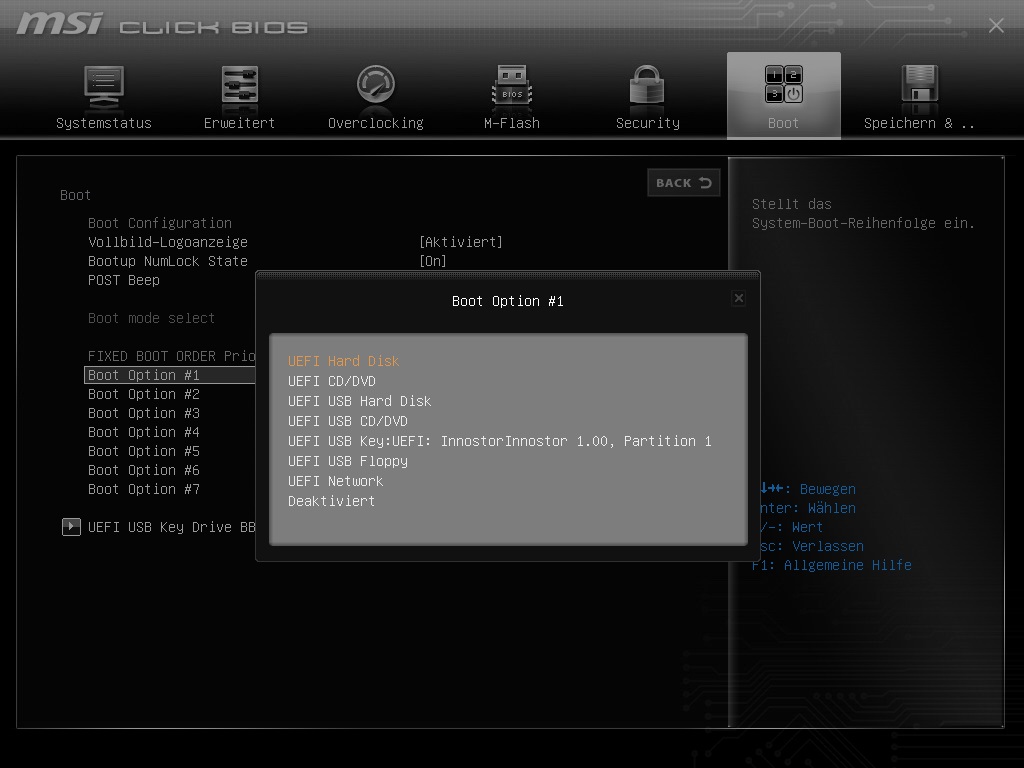Screen dimensions: 1024x768
Task: Select Boot Option #1 row
Action: tap(170, 375)
